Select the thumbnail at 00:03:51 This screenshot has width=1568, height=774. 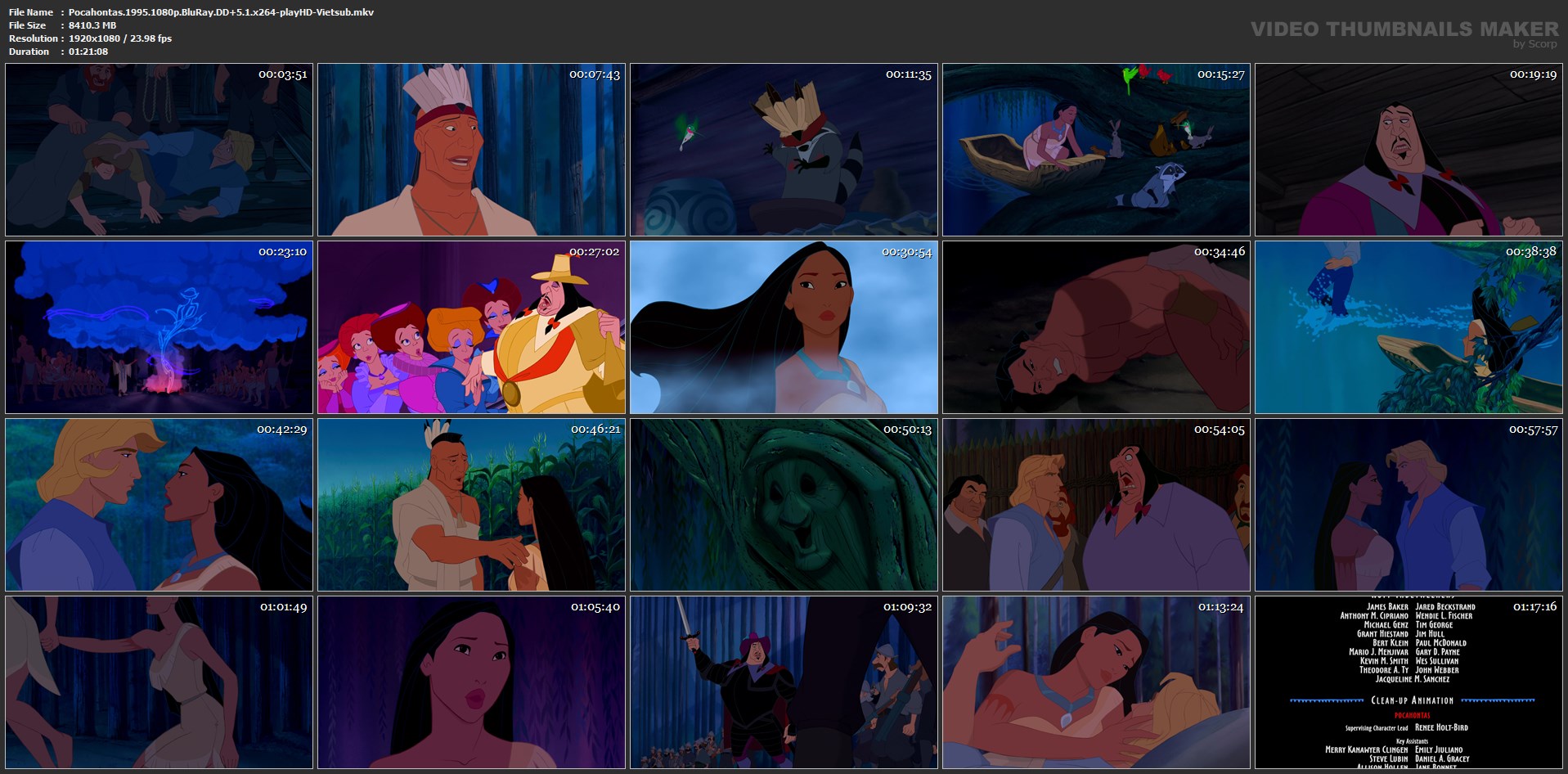(x=159, y=150)
